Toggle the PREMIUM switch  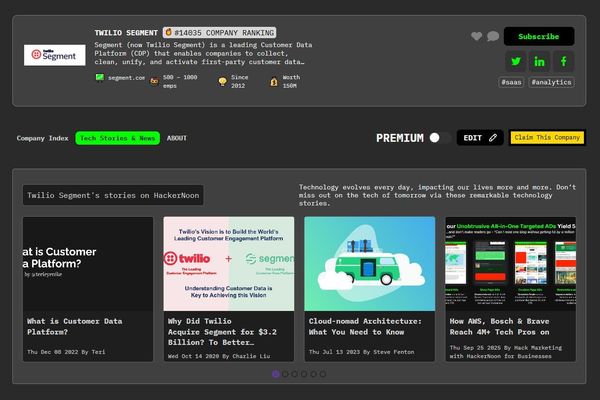pyautogui.click(x=439, y=138)
